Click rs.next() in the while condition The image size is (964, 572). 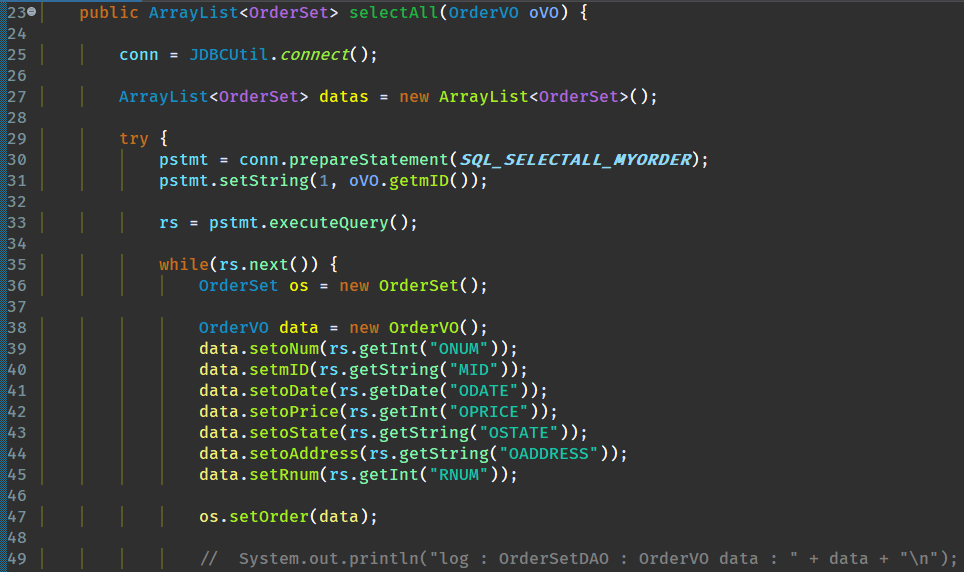(264, 264)
